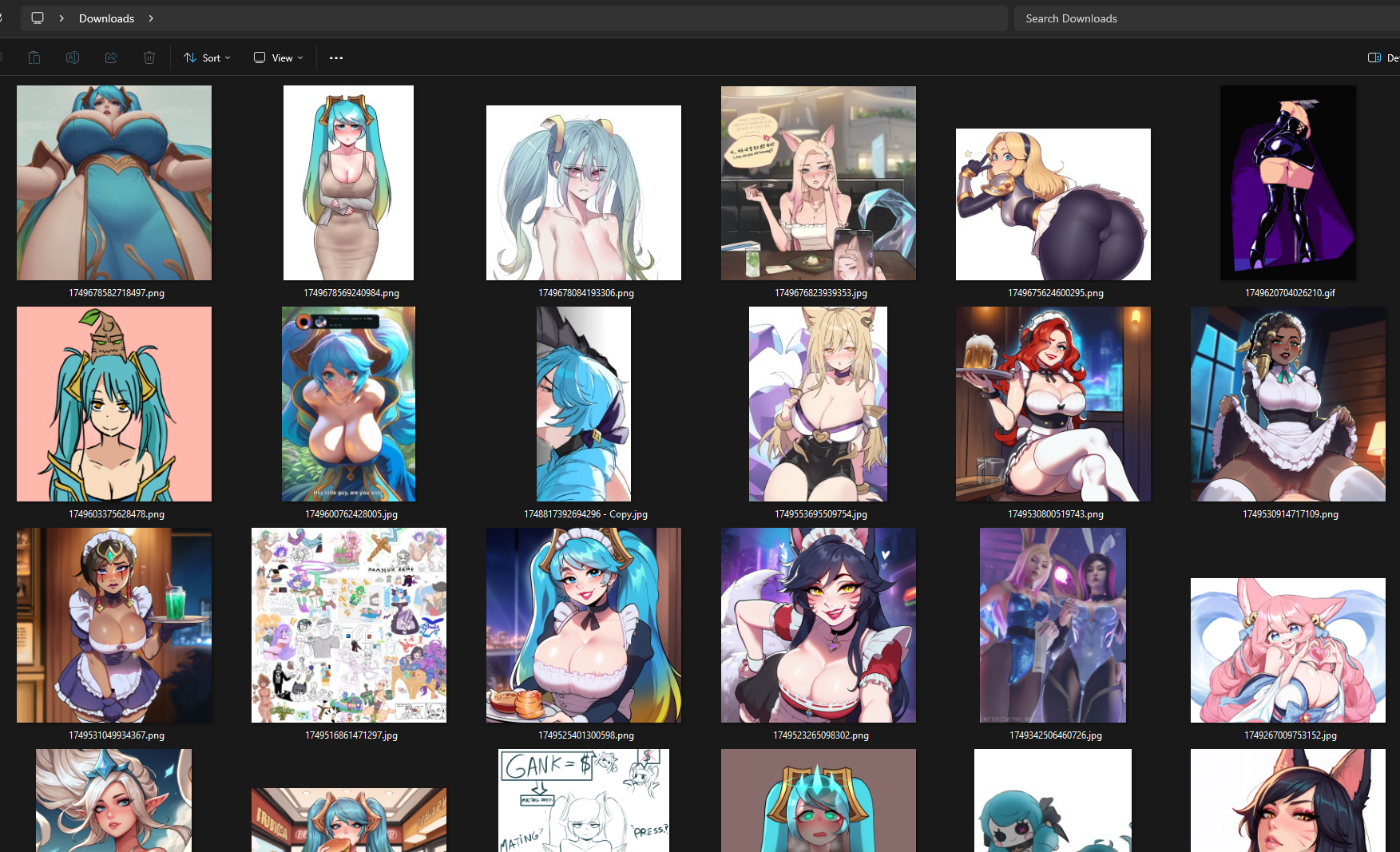This screenshot has width=1400, height=852.
Task: Select file name 1749675624600295.png
Action: (x=1056, y=293)
